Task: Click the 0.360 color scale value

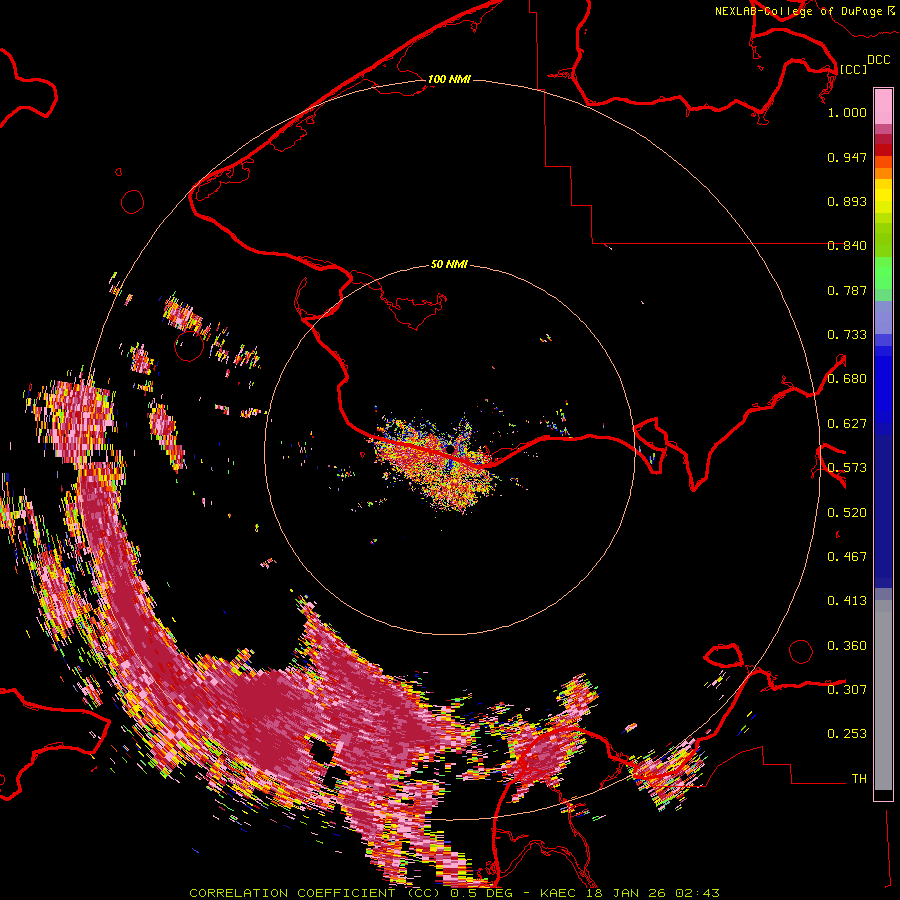Action: tap(847, 646)
